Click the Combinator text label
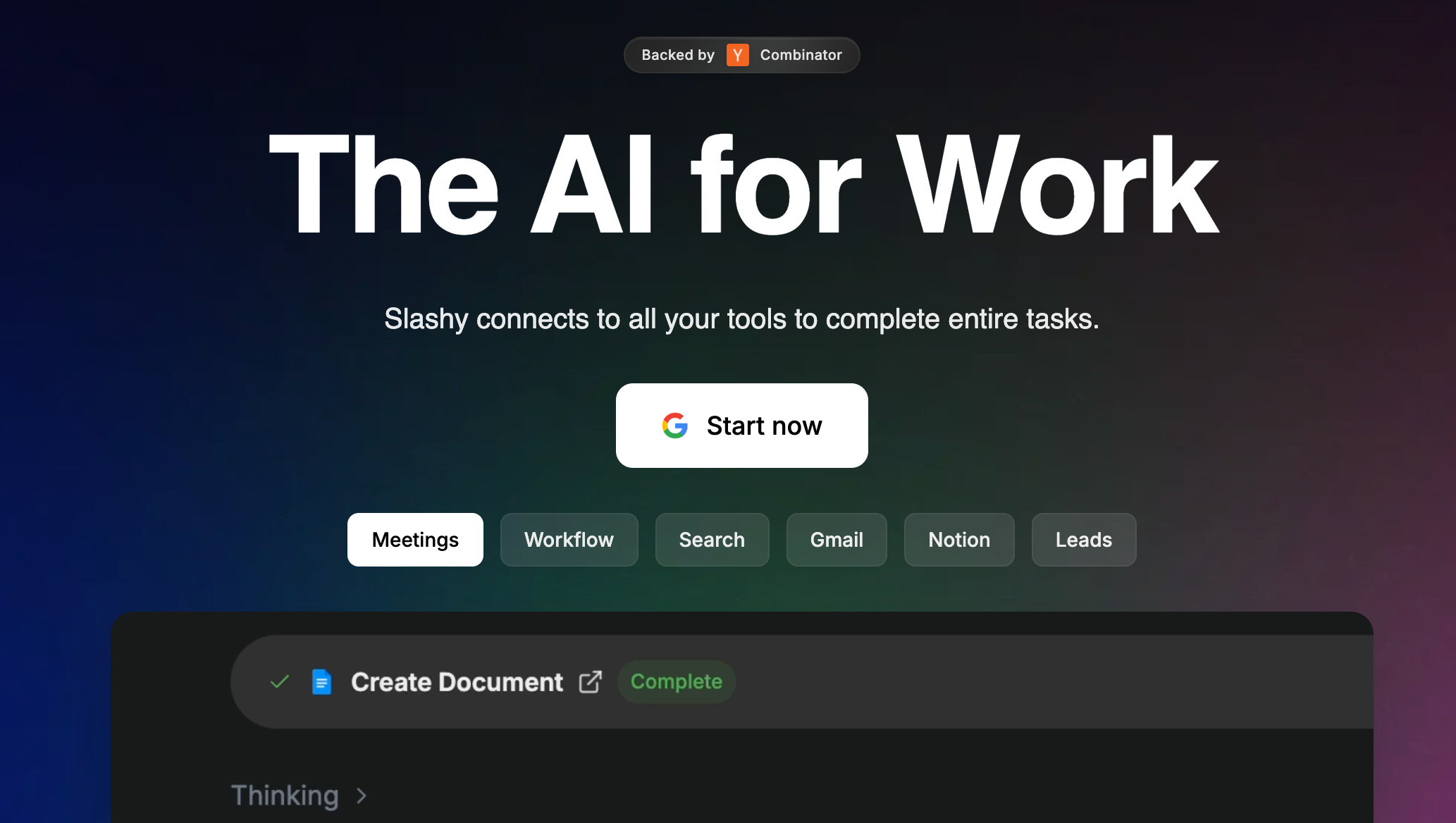Screen dimensions: 1456x823 coord(801,55)
